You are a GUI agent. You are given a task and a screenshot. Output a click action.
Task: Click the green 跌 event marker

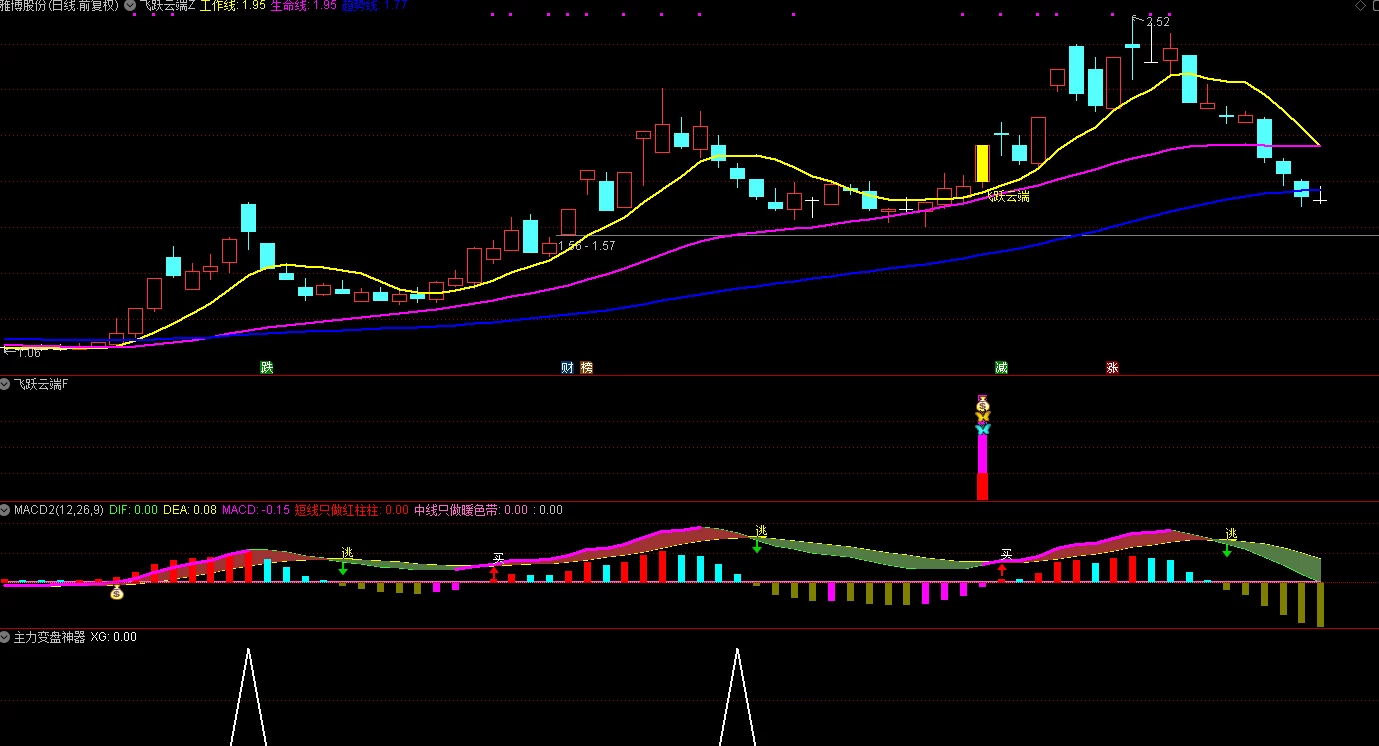click(267, 368)
